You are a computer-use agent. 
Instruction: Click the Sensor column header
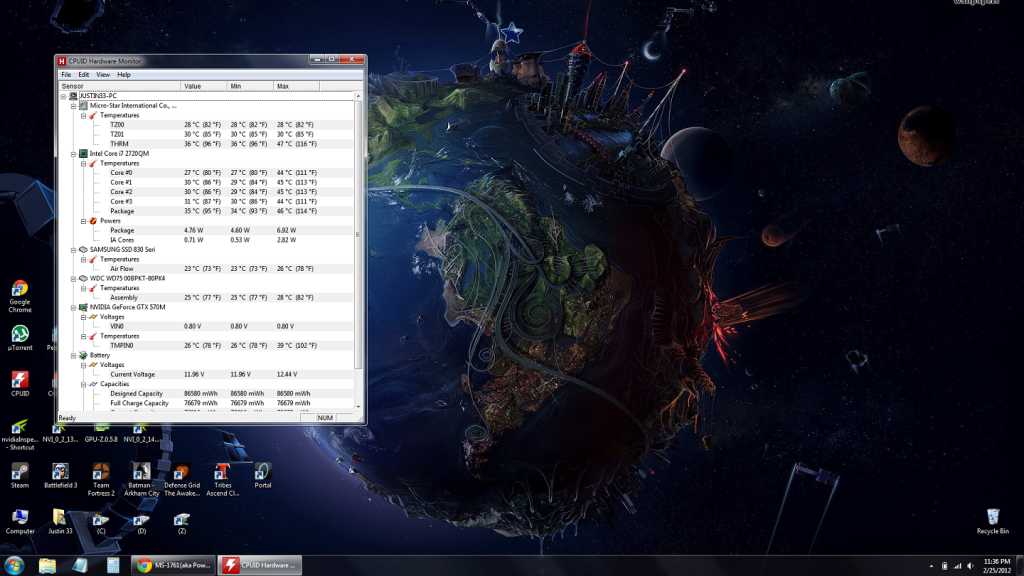119,86
